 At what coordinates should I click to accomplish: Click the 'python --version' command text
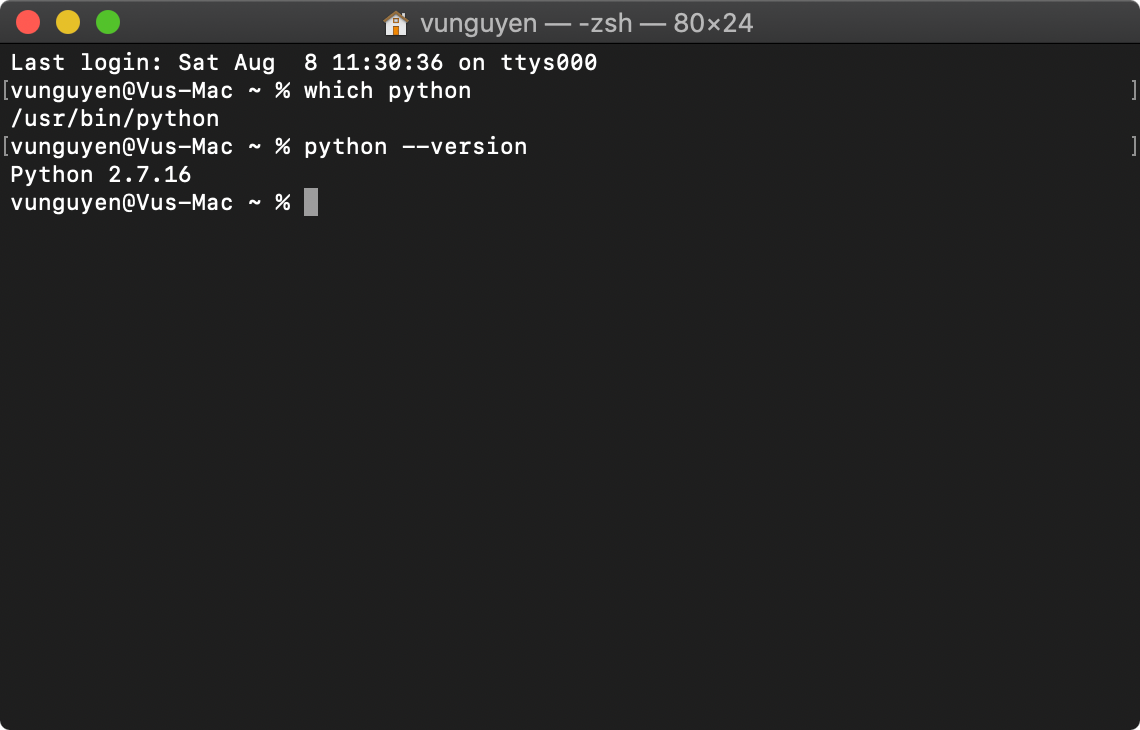415,147
